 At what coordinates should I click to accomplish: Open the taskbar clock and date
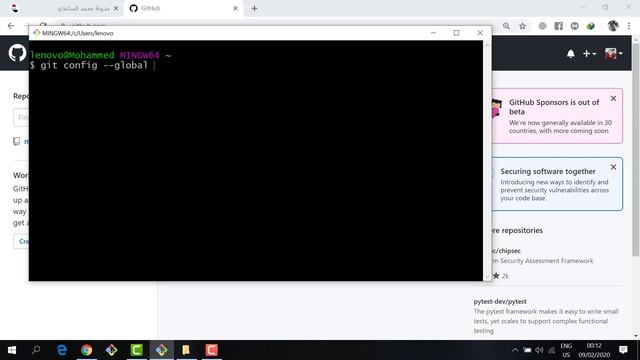pos(594,350)
